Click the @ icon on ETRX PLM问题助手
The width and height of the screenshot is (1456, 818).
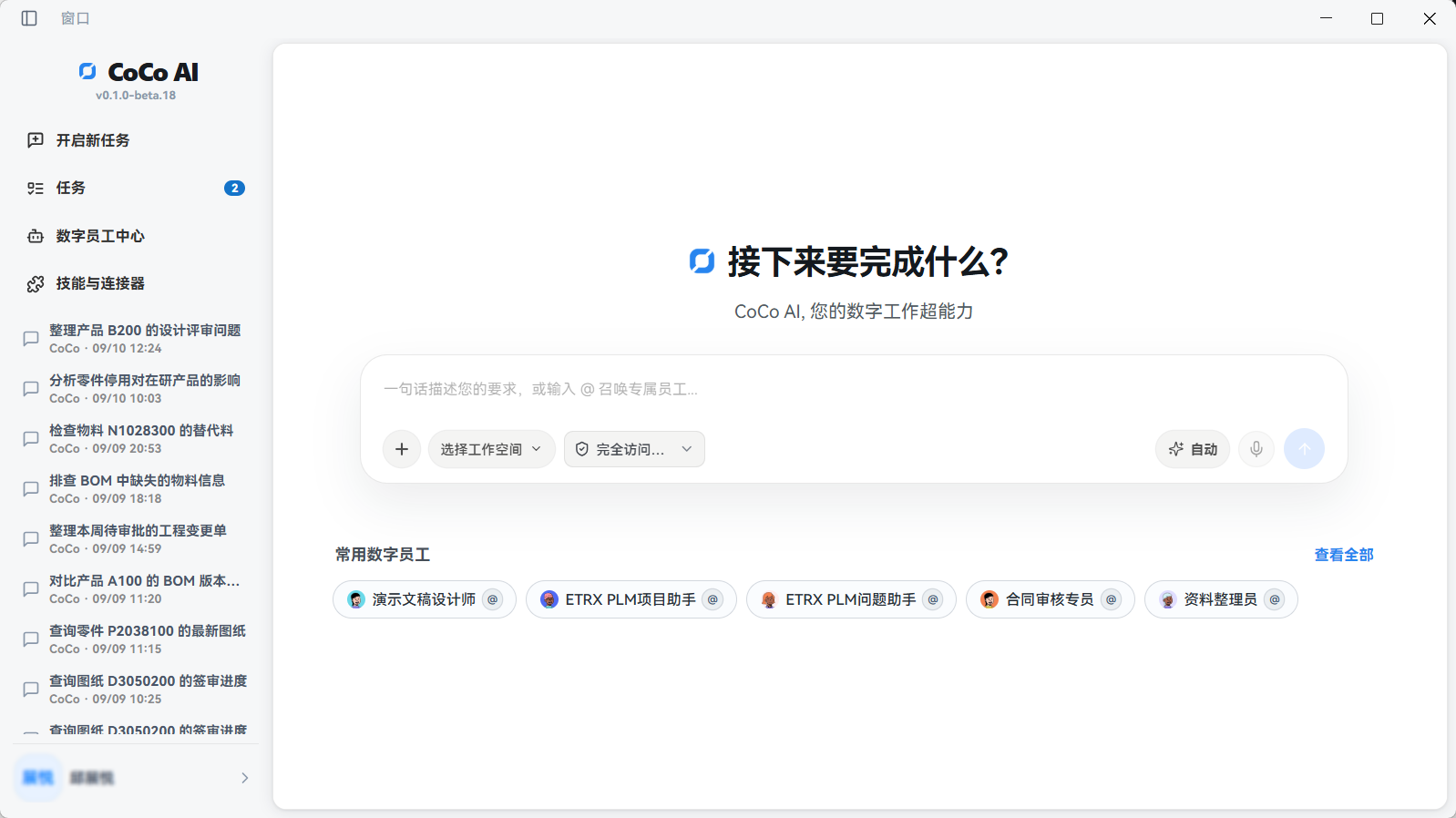(x=933, y=599)
